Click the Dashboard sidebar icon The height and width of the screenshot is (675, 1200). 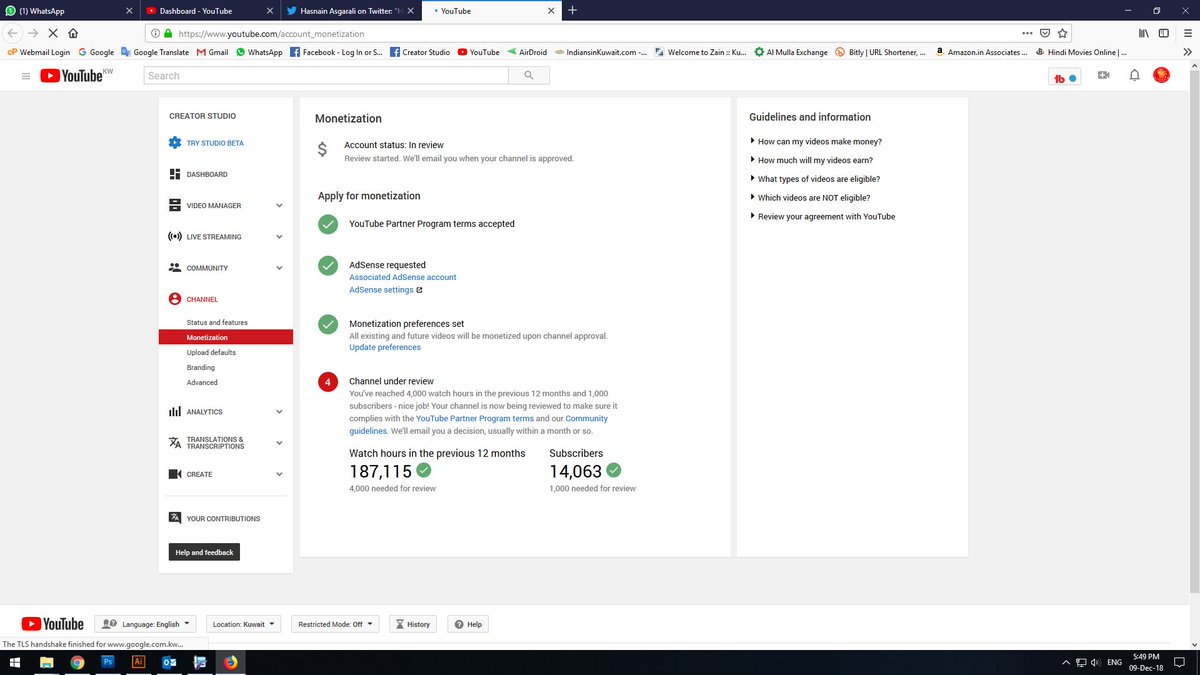(x=175, y=174)
